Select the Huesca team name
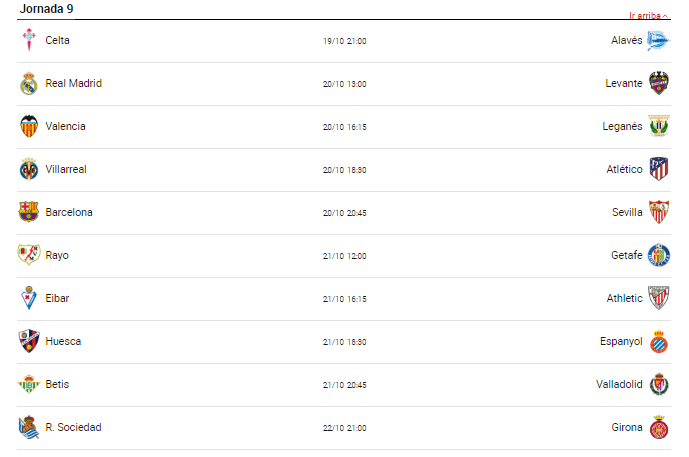689x457 pixels. click(x=63, y=341)
